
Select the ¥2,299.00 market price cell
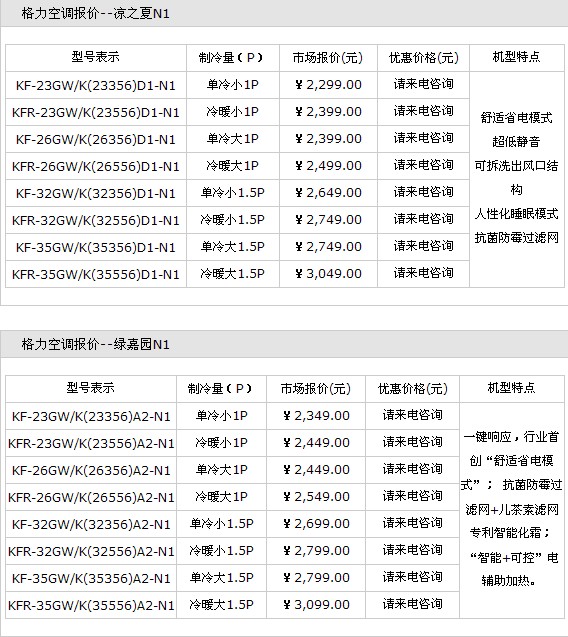coord(328,85)
